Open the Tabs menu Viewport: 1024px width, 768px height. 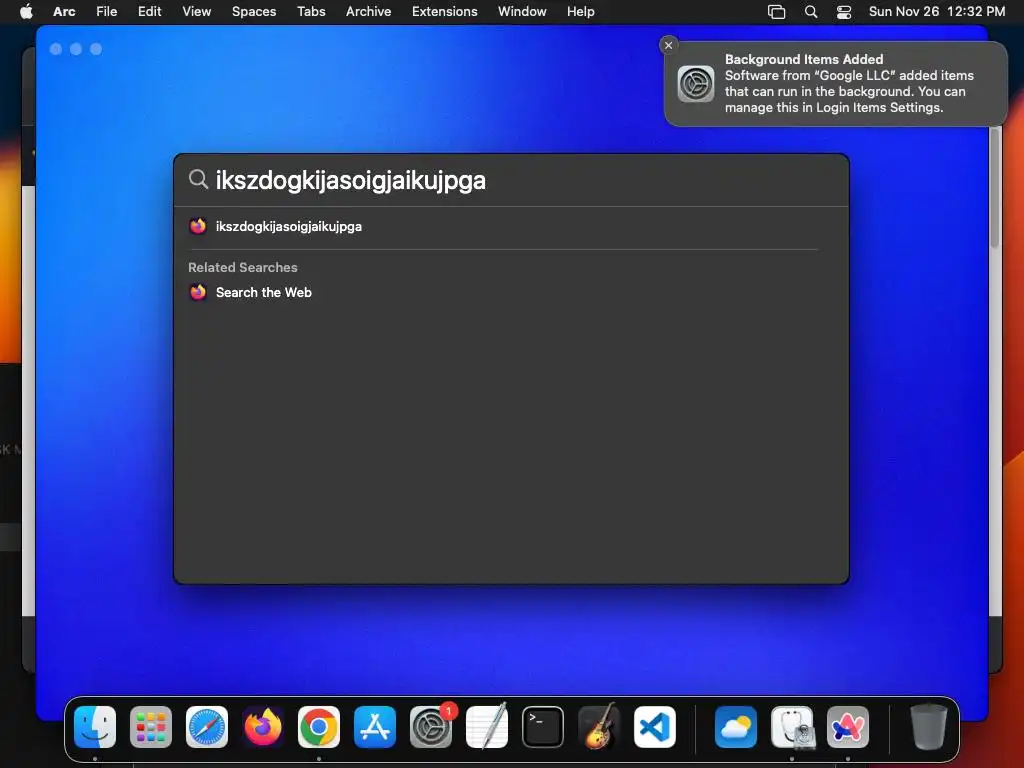(311, 11)
